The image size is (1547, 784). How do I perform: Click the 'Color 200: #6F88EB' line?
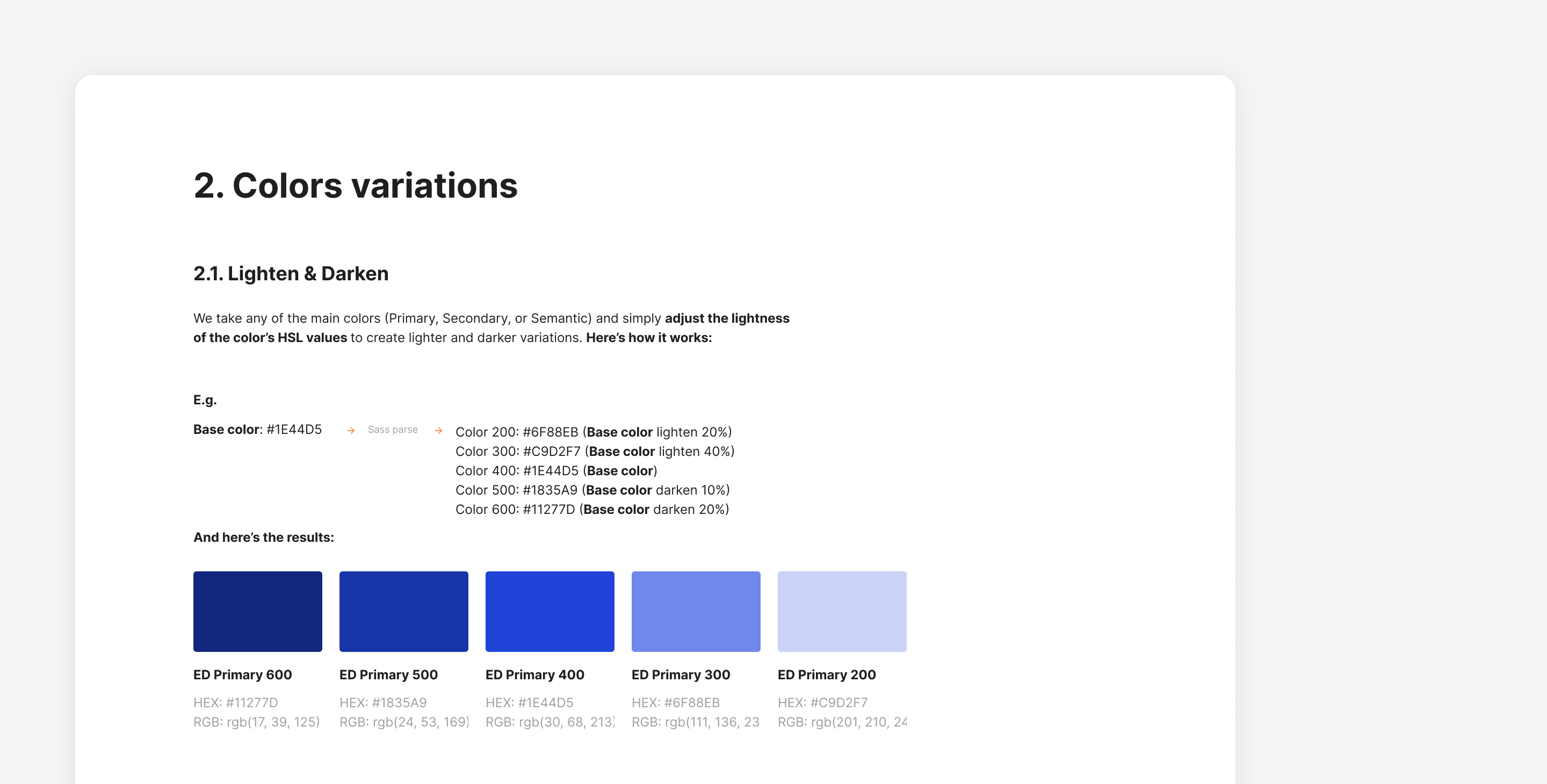point(594,432)
